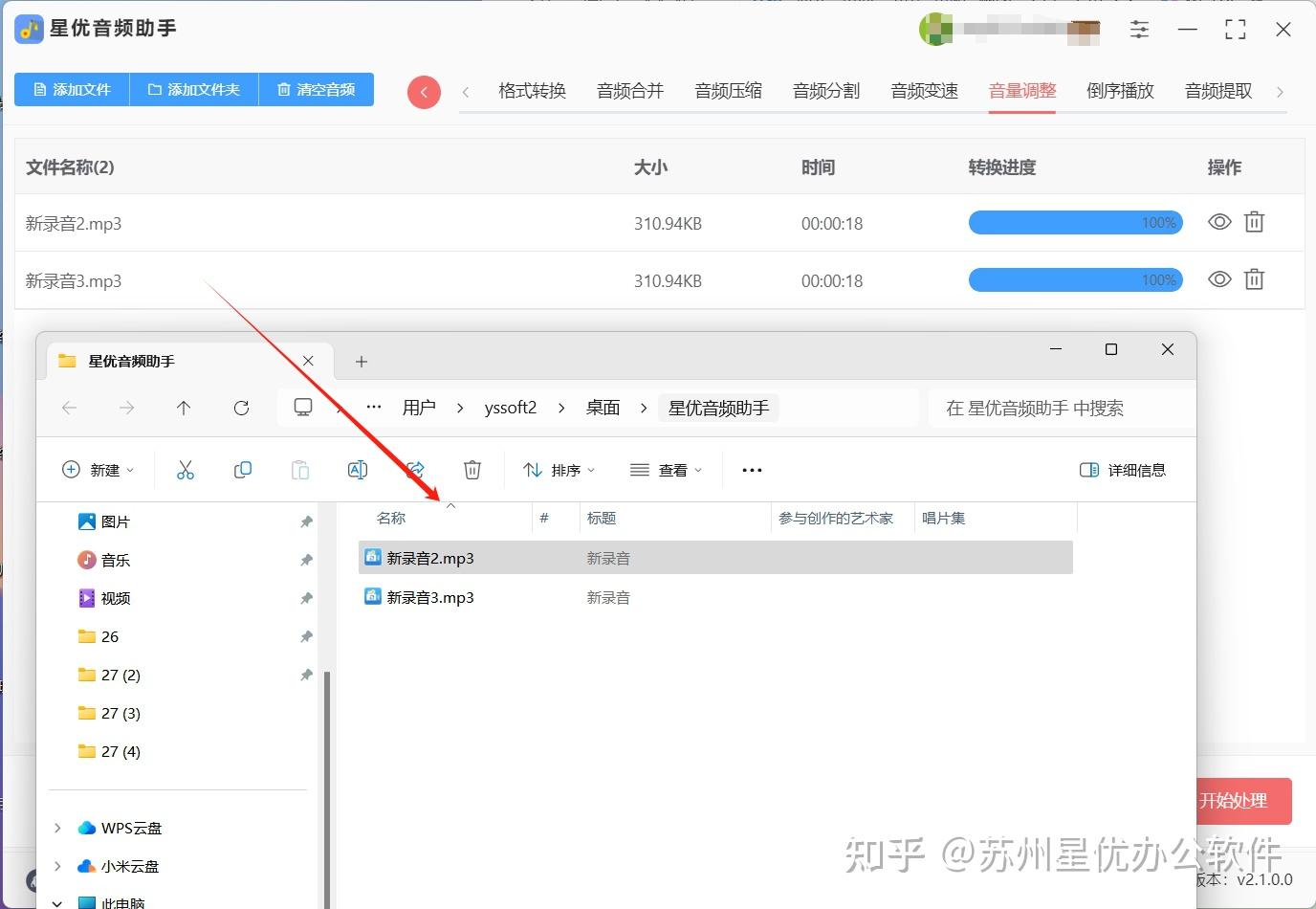Click progress bar of 新录音3.mp3
This screenshot has width=1316, height=909.
(1076, 280)
